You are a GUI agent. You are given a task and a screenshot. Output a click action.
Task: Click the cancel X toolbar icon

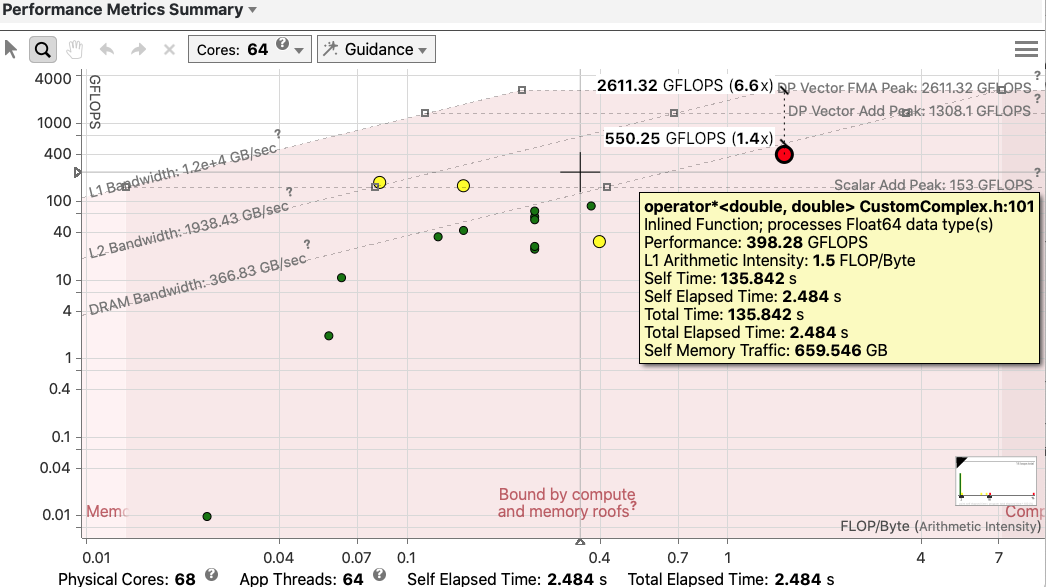(167, 48)
